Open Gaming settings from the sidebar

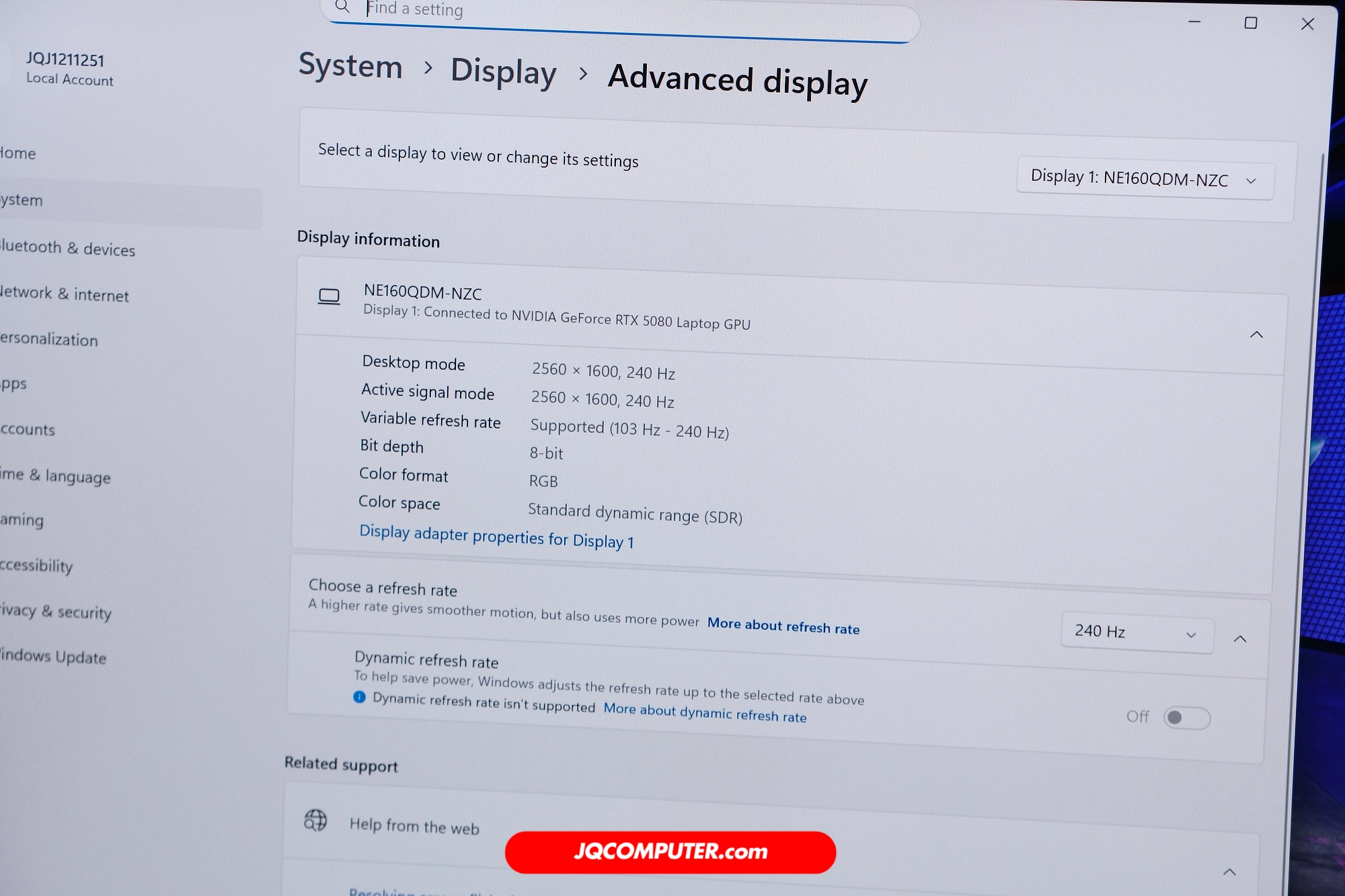[22, 520]
